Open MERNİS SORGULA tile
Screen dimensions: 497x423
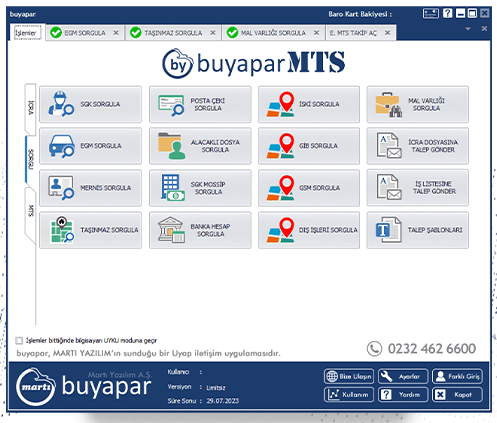tap(90, 188)
